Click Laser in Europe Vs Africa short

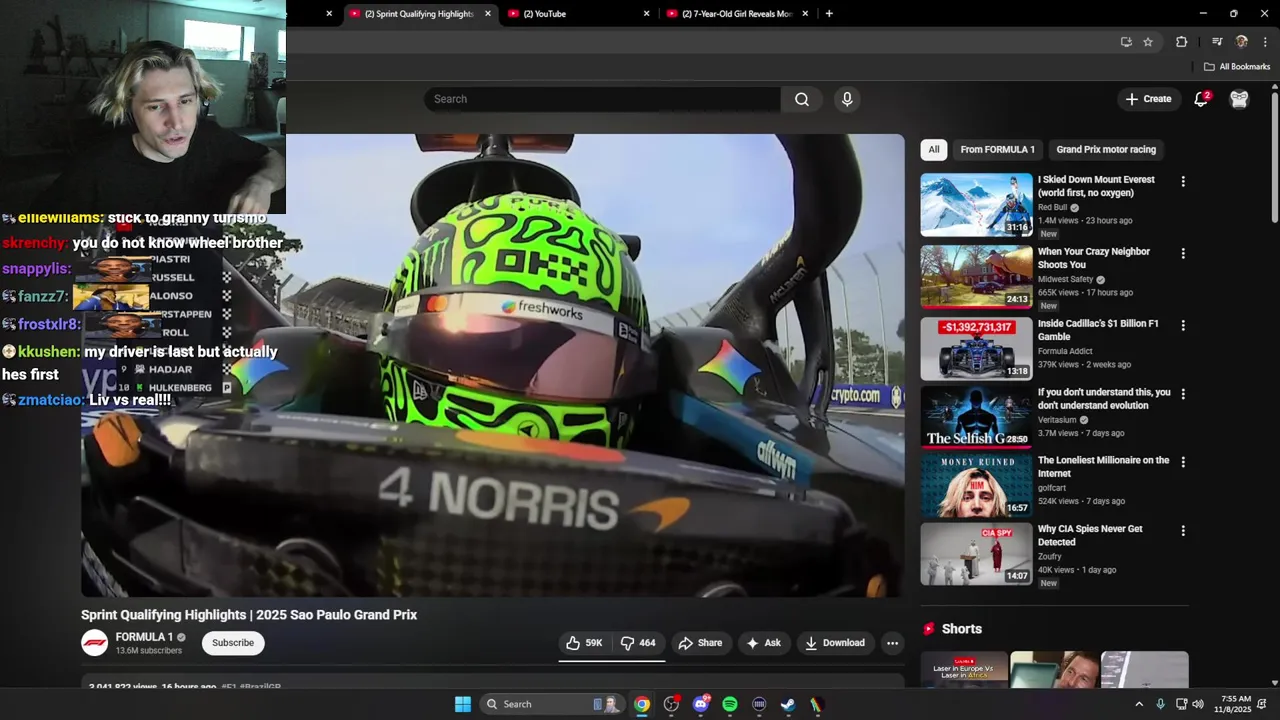964,670
